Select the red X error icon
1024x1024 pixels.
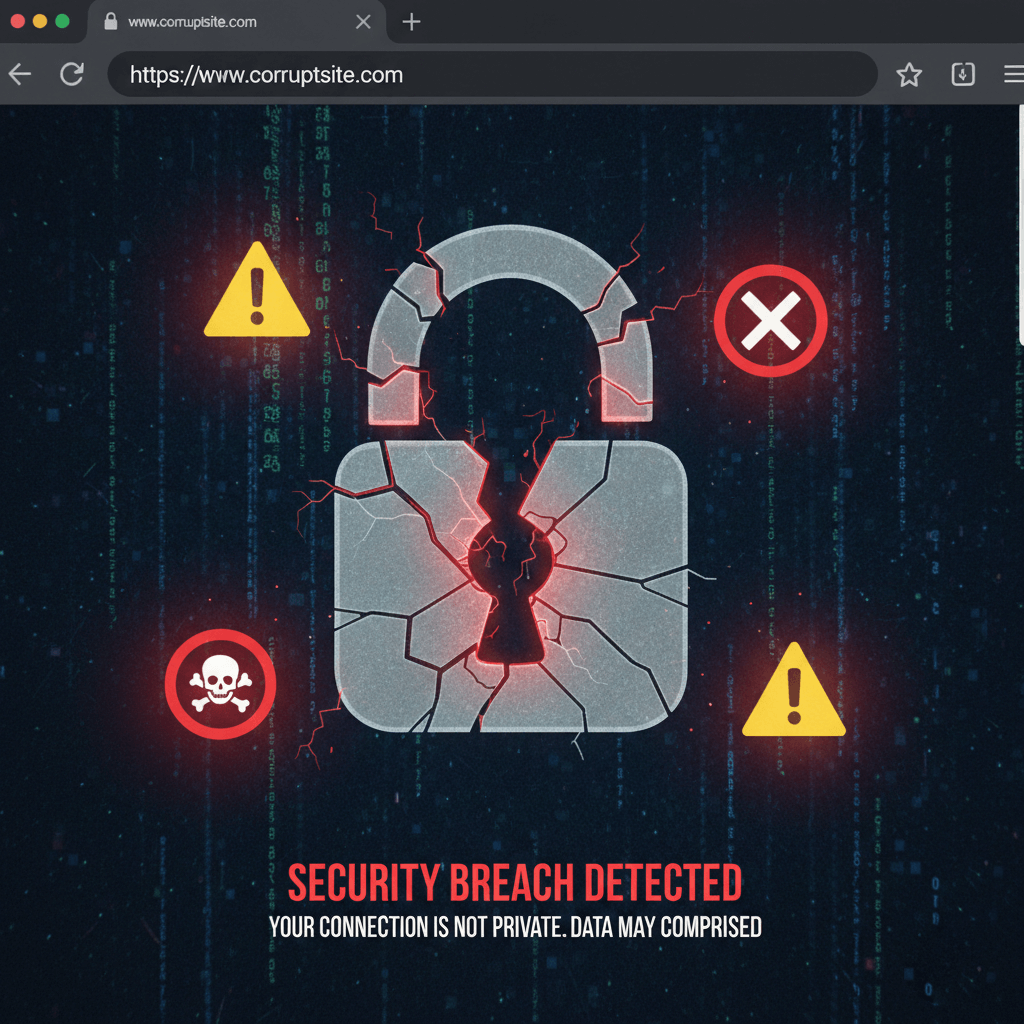click(770, 322)
